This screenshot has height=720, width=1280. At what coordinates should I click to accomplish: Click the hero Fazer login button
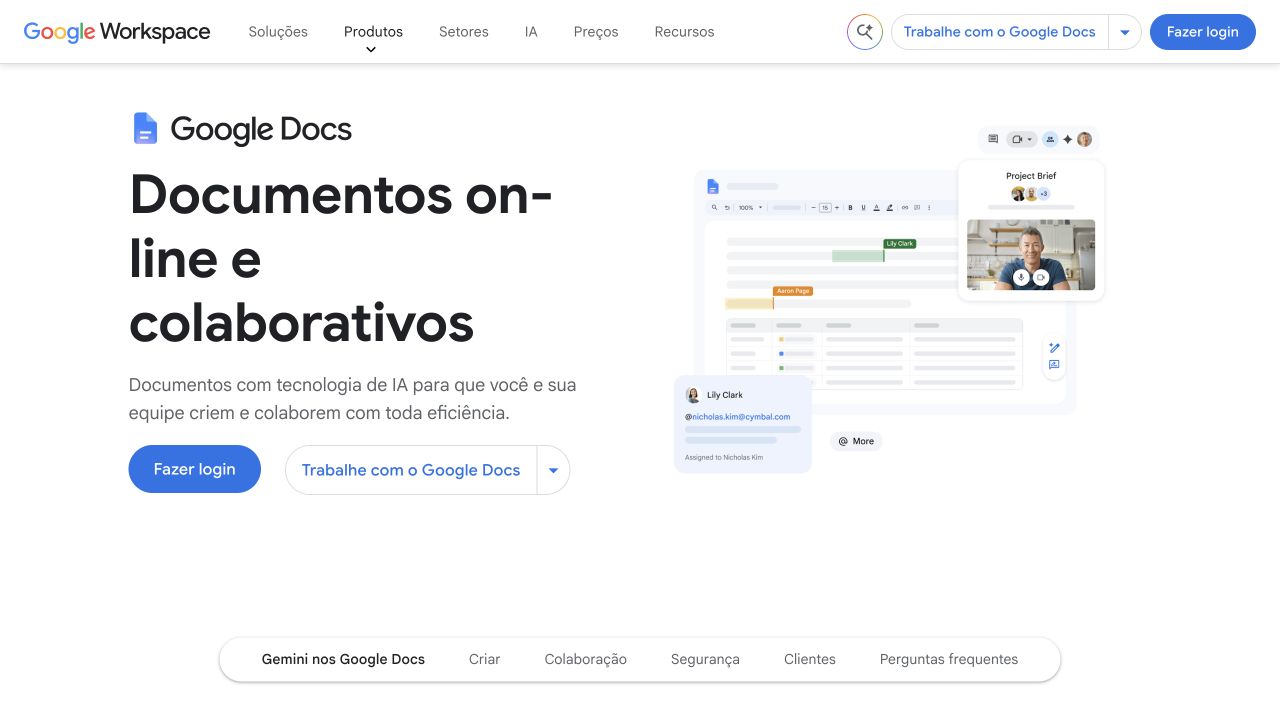tap(195, 469)
